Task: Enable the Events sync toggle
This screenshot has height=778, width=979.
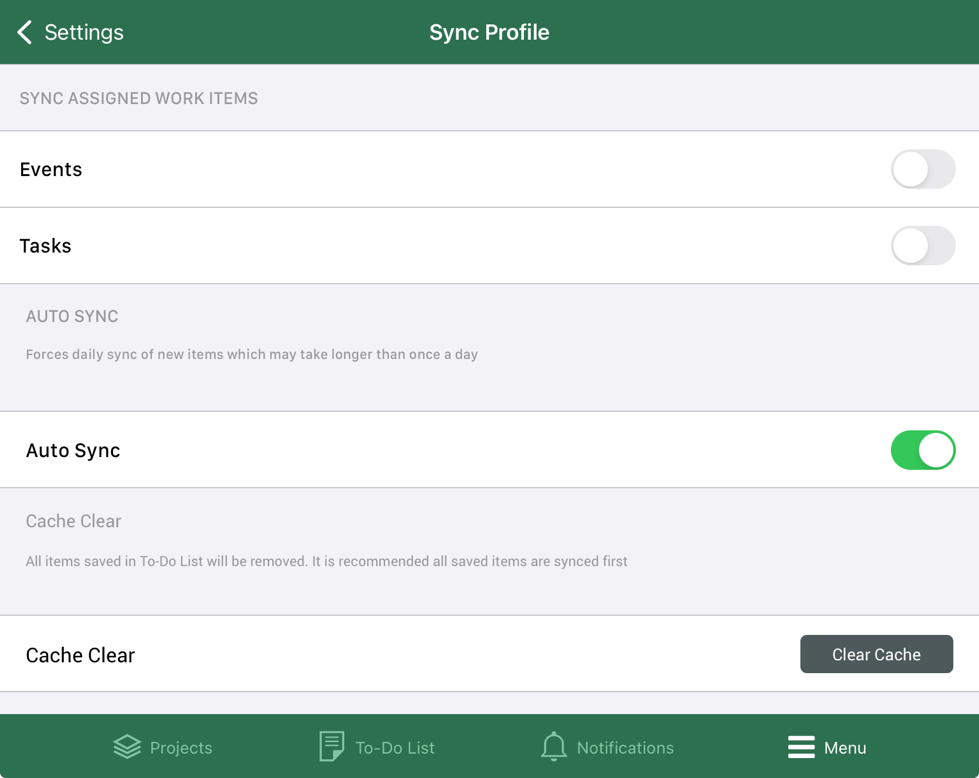Action: click(922, 169)
